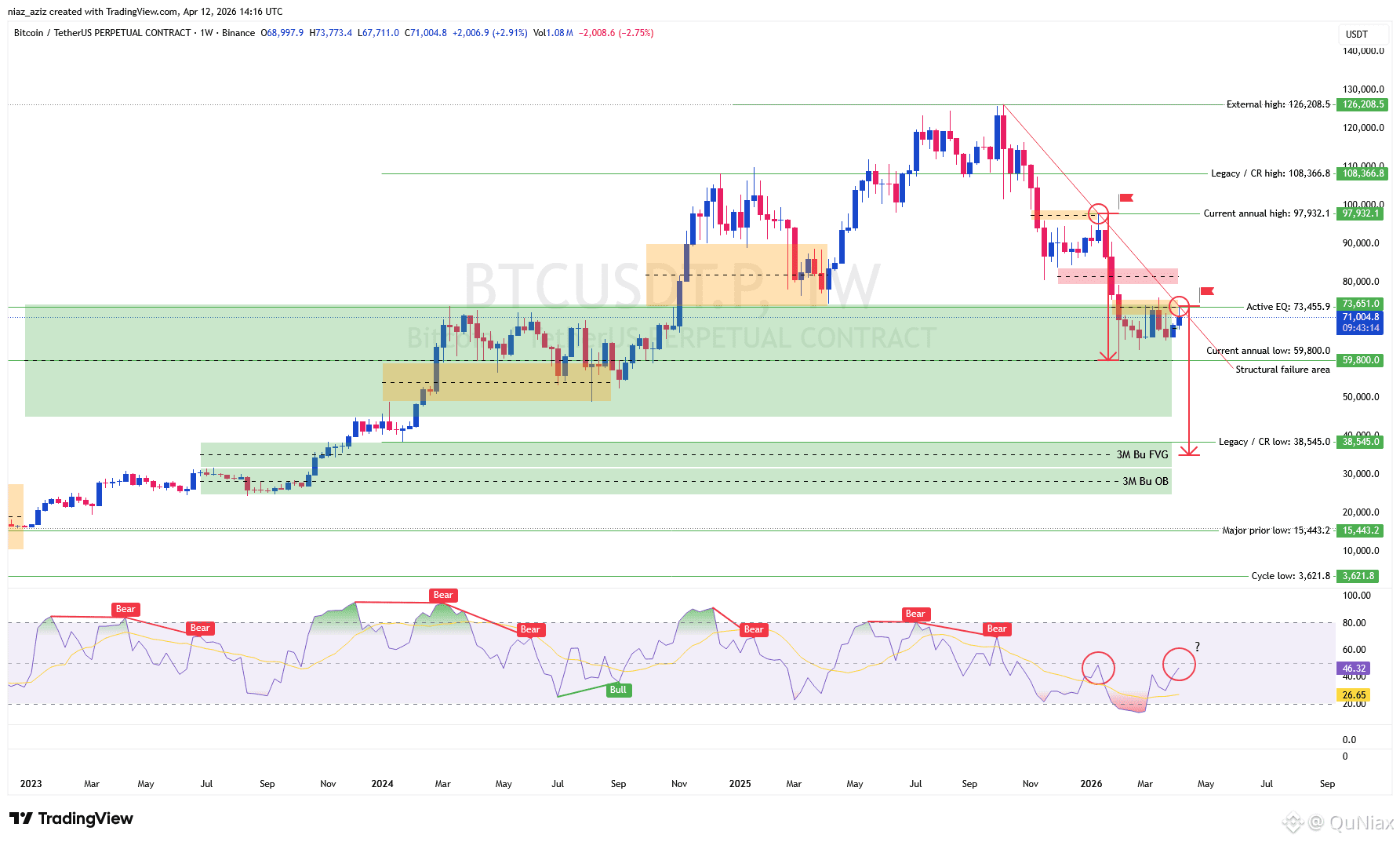Click the green 15,443.2 price tag
This screenshot has height=842, width=1400.
pos(1360,530)
